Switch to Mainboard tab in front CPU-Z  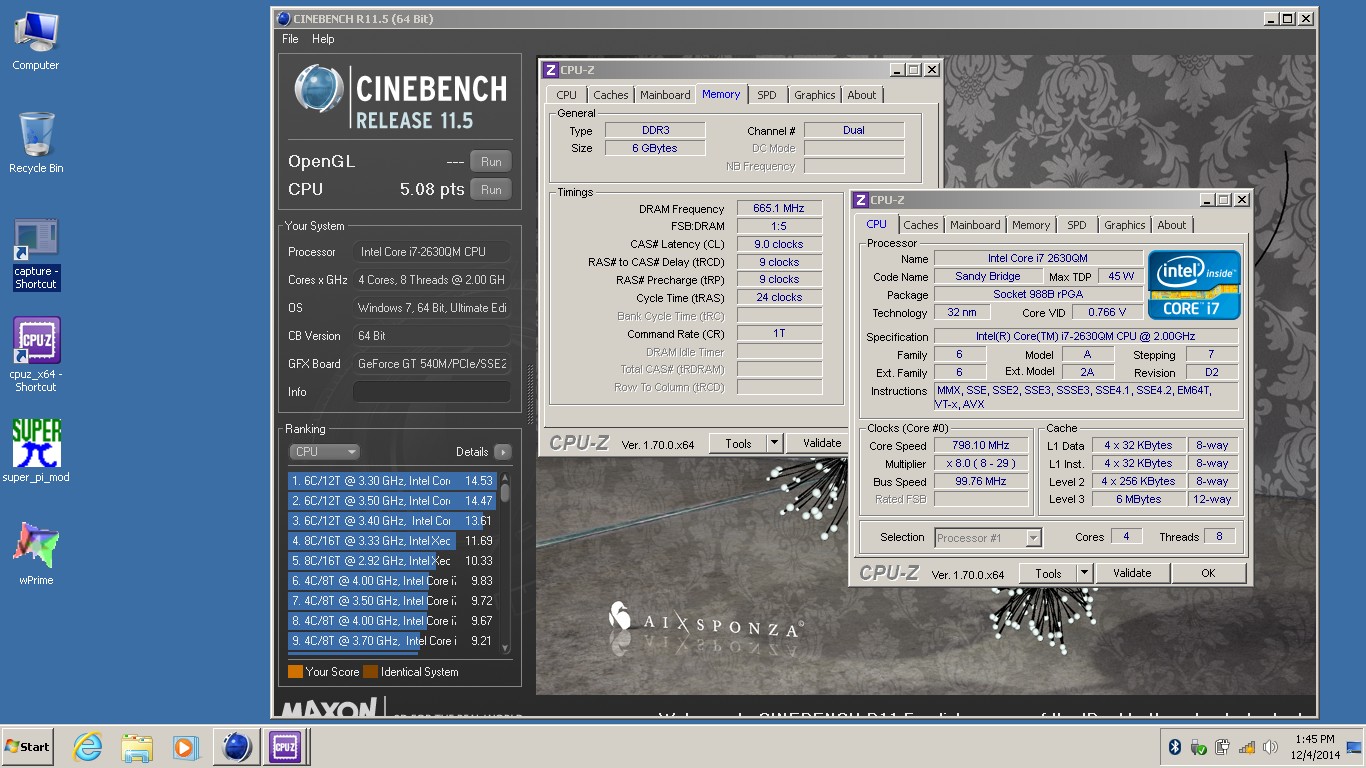975,225
